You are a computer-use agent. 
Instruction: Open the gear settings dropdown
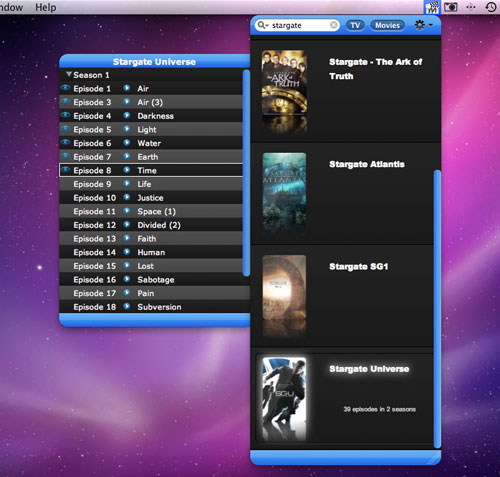click(x=423, y=25)
